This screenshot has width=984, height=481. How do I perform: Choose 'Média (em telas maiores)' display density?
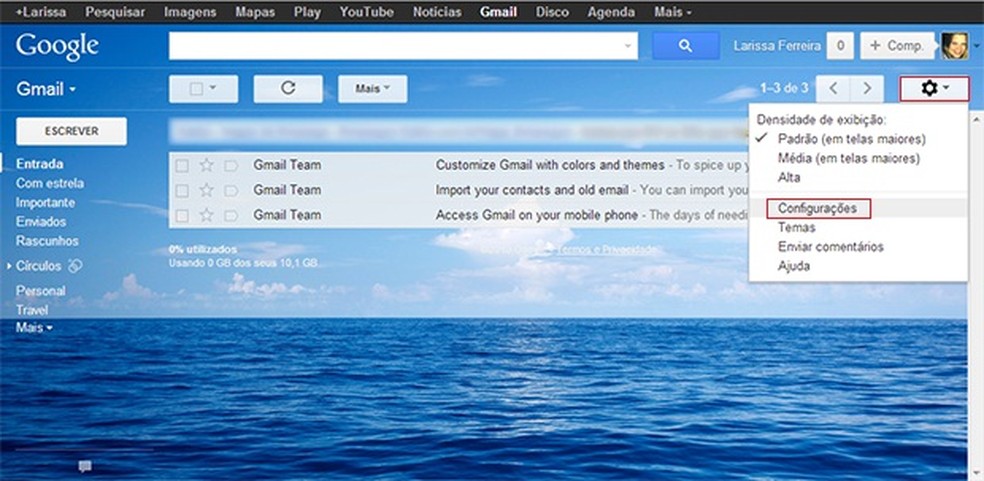[x=848, y=158]
